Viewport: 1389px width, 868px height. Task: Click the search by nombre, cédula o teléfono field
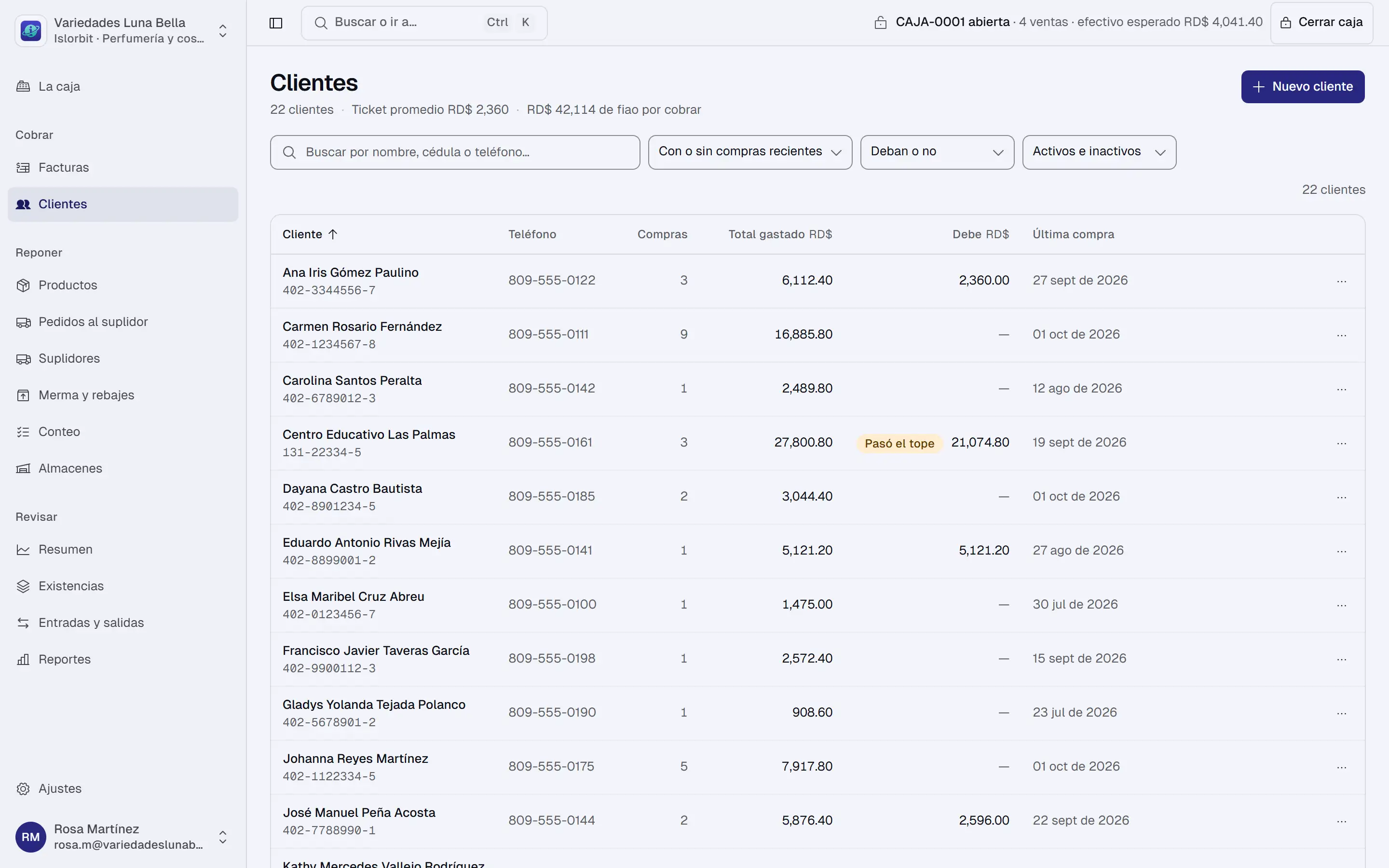click(455, 152)
